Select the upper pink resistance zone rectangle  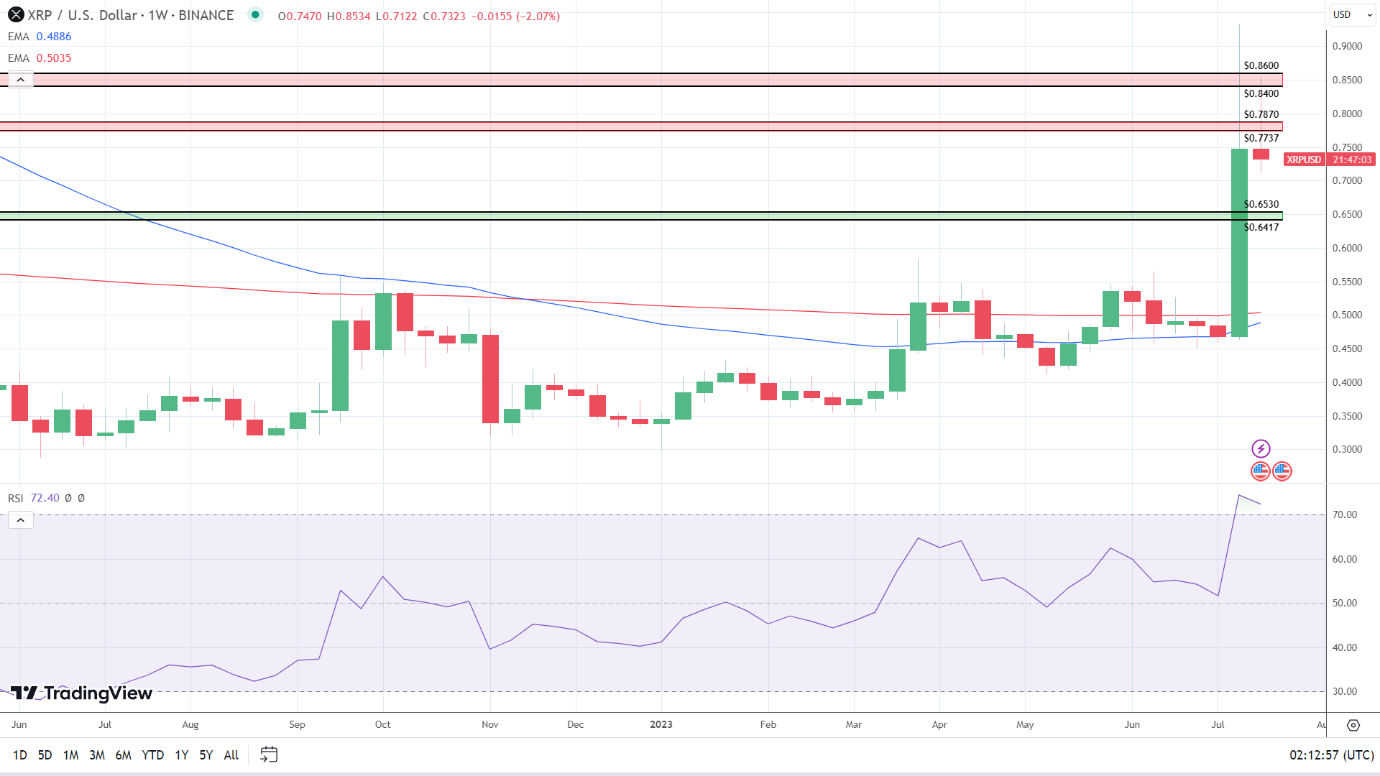coord(641,79)
